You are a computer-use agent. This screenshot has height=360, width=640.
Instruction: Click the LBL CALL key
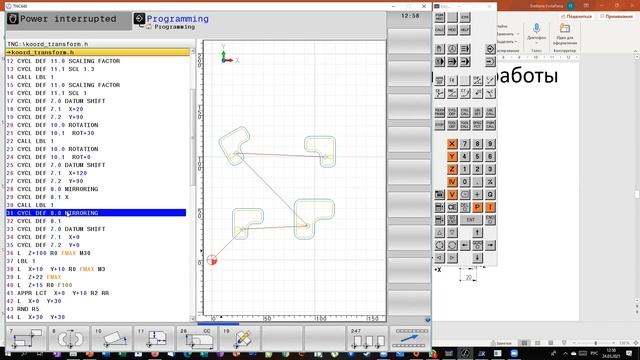(490, 112)
